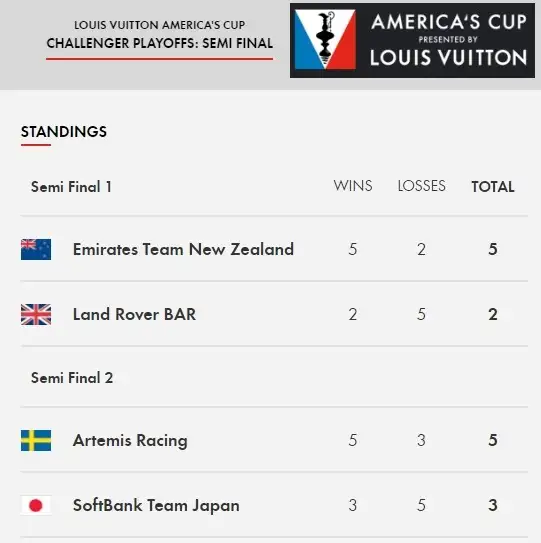Click the New Zealand flag icon
This screenshot has width=541, height=543.
pos(36,249)
